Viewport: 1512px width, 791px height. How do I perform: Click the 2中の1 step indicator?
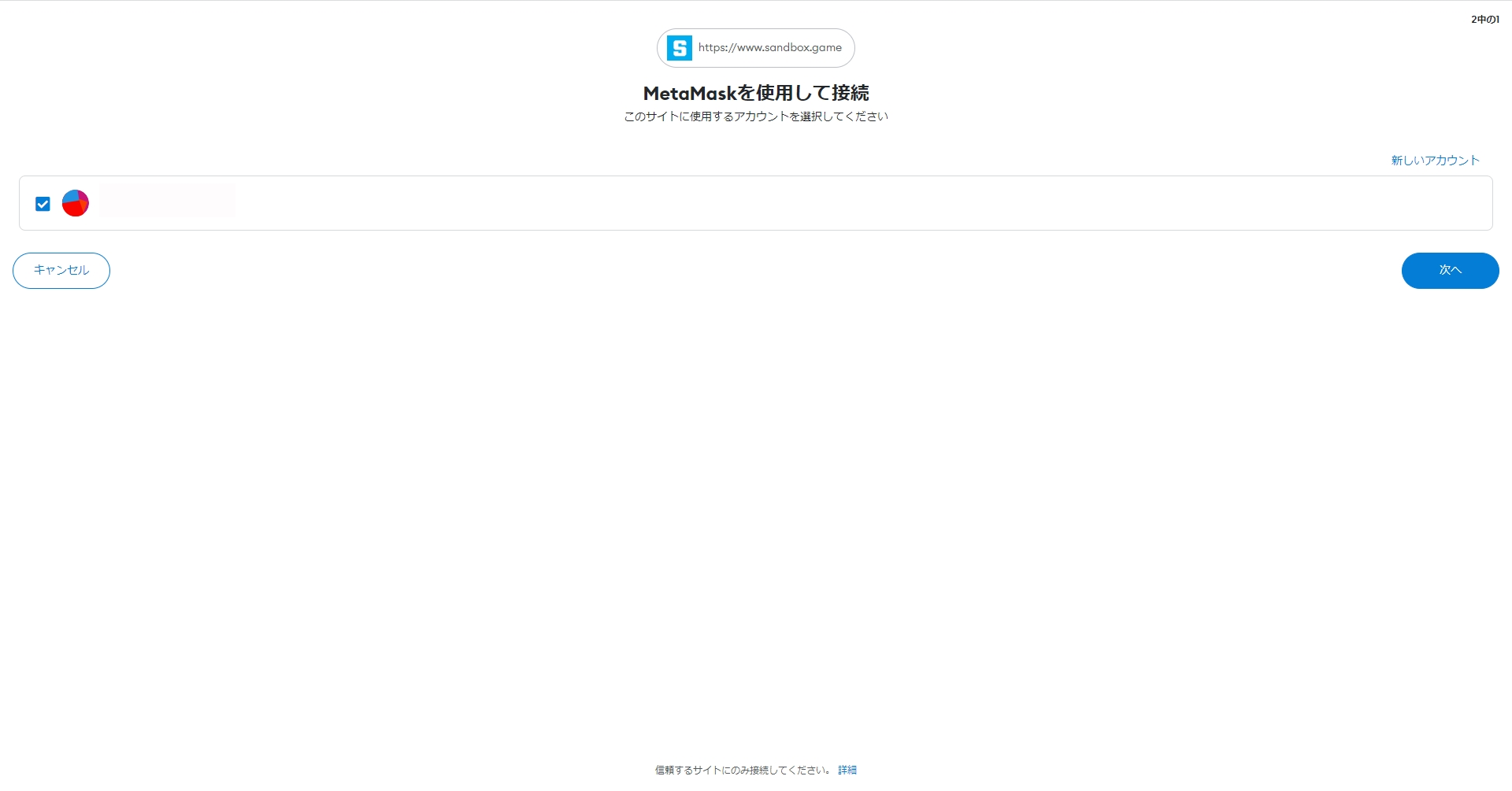pos(1485,20)
